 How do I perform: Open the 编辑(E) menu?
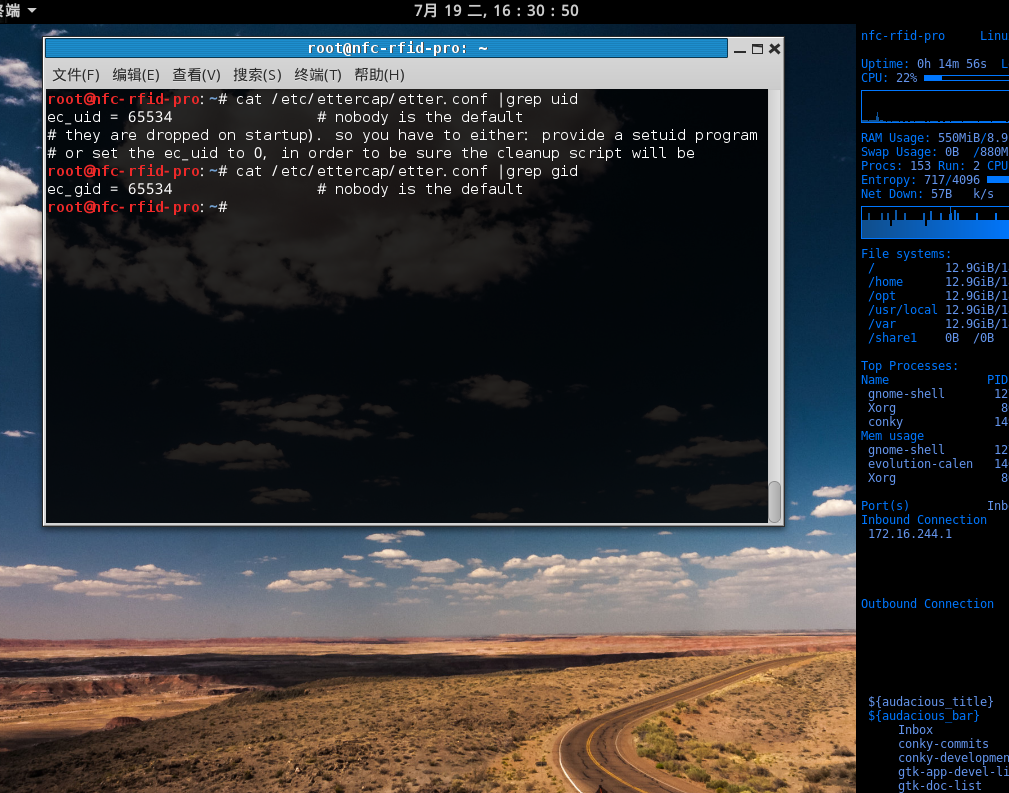136,75
